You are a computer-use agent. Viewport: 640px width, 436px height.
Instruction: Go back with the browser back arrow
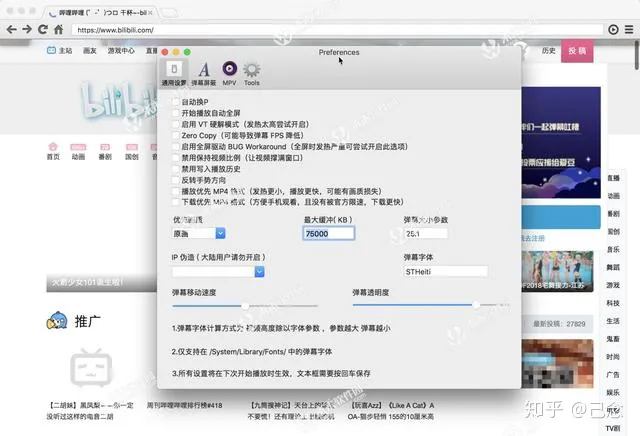tap(12, 29)
